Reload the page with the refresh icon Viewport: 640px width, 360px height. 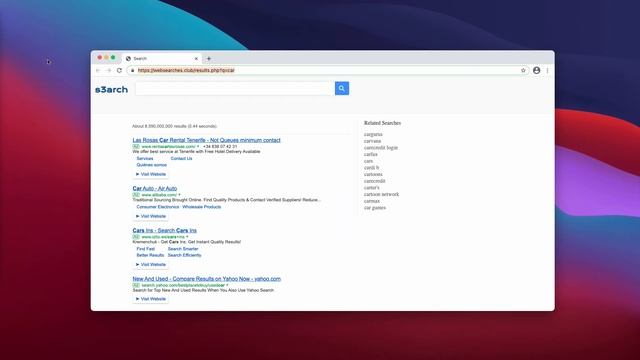pyautogui.click(x=119, y=70)
